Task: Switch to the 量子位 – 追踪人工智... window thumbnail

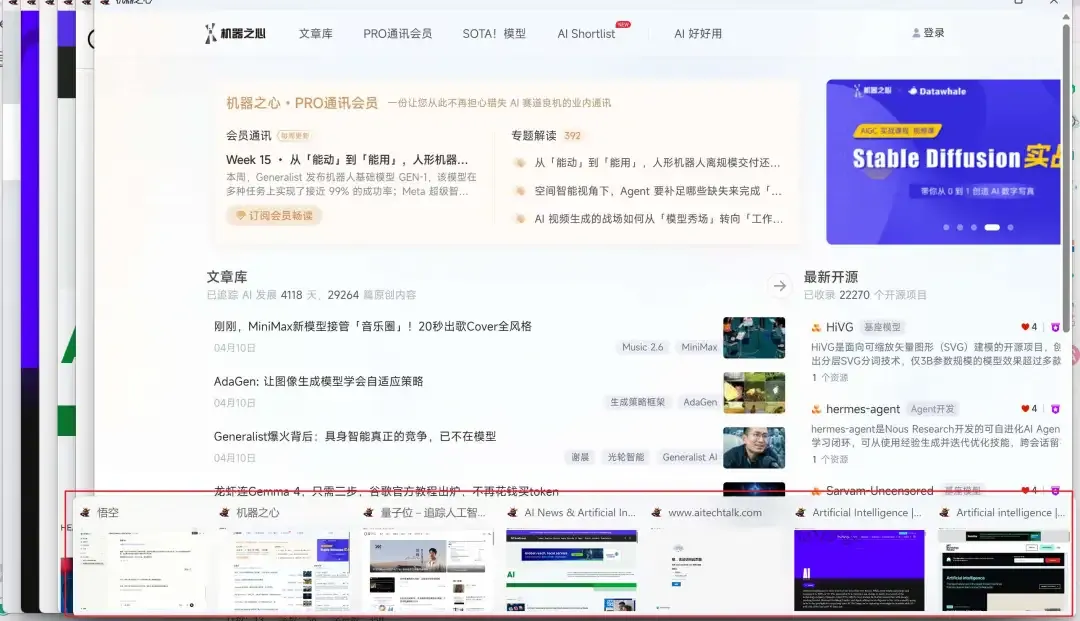Action: tap(428, 570)
